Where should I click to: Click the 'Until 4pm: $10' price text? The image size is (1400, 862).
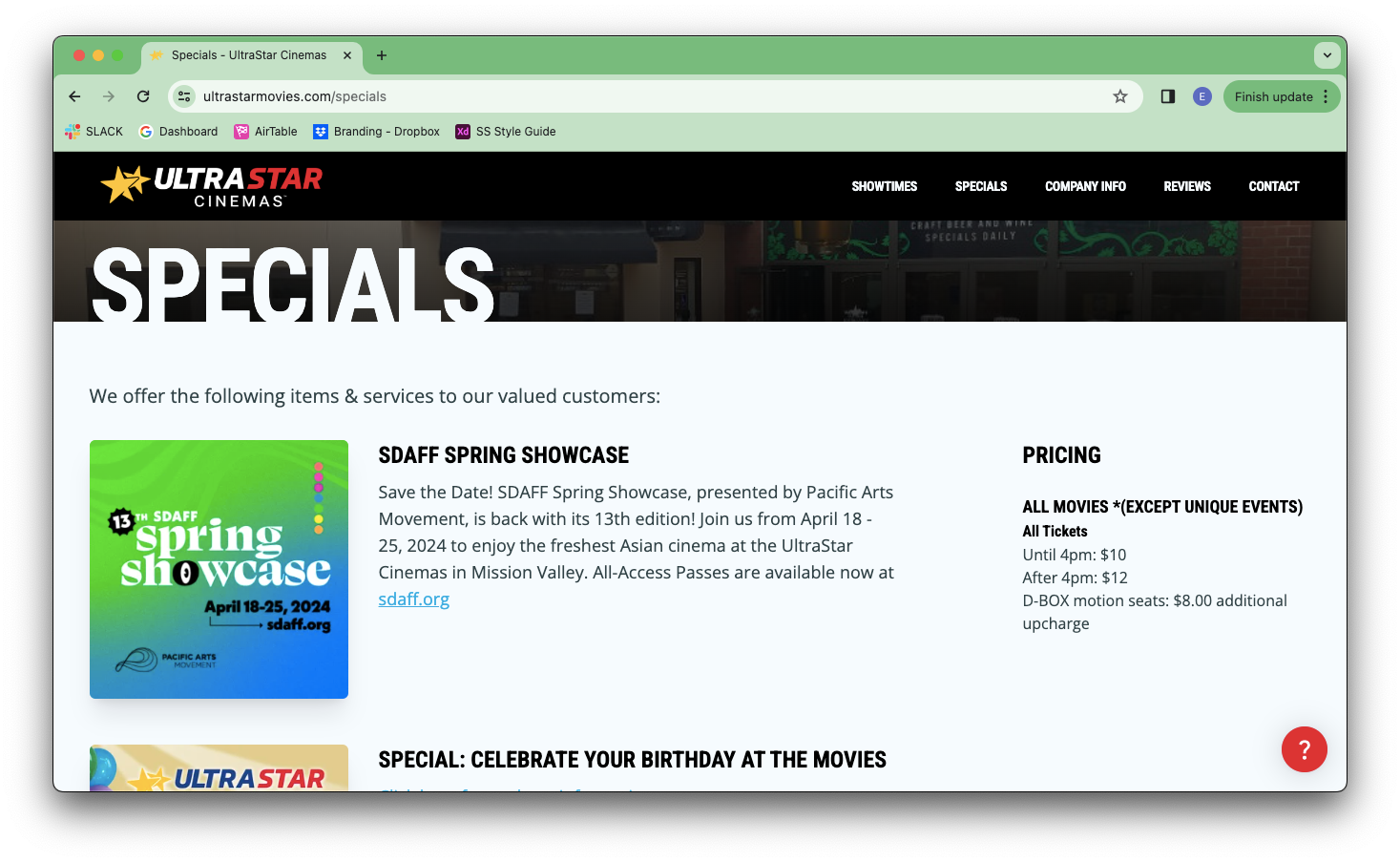(1075, 555)
